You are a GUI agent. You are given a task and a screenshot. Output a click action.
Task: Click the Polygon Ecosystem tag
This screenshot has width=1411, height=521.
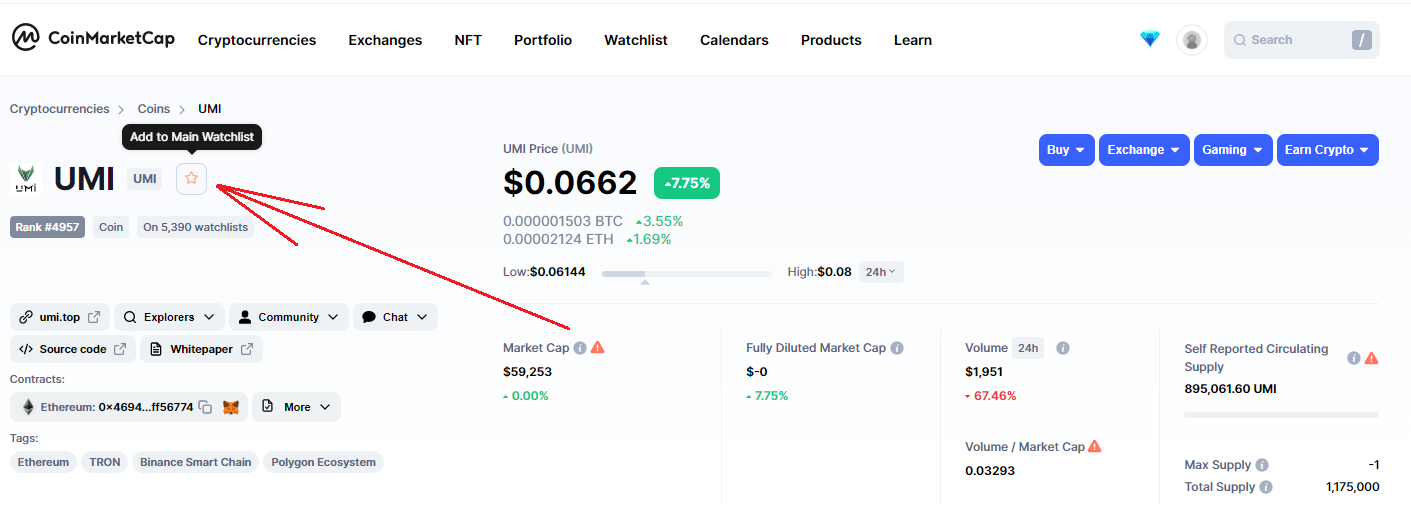tap(324, 462)
